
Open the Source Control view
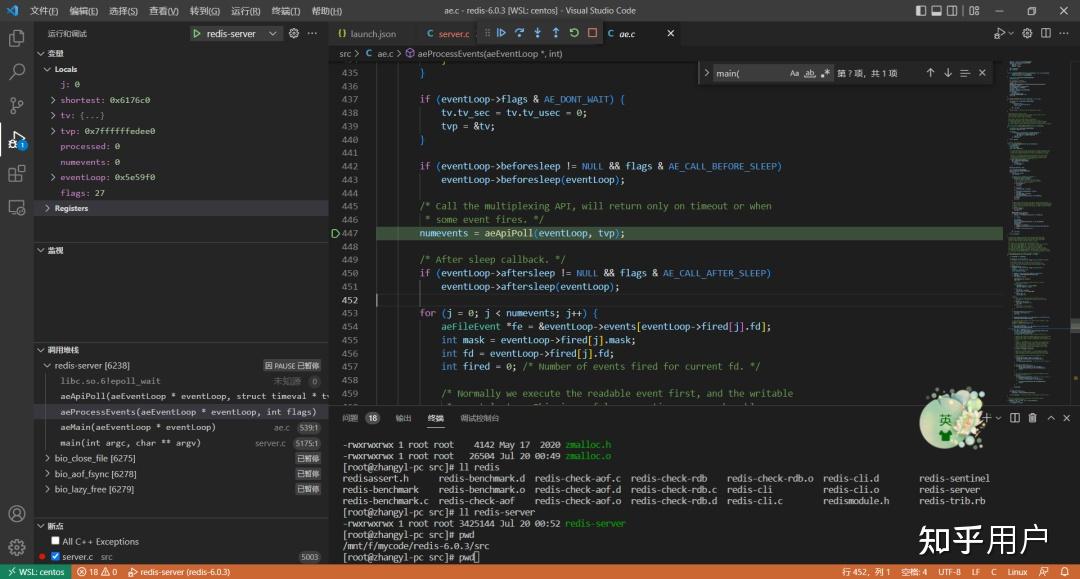click(x=17, y=106)
